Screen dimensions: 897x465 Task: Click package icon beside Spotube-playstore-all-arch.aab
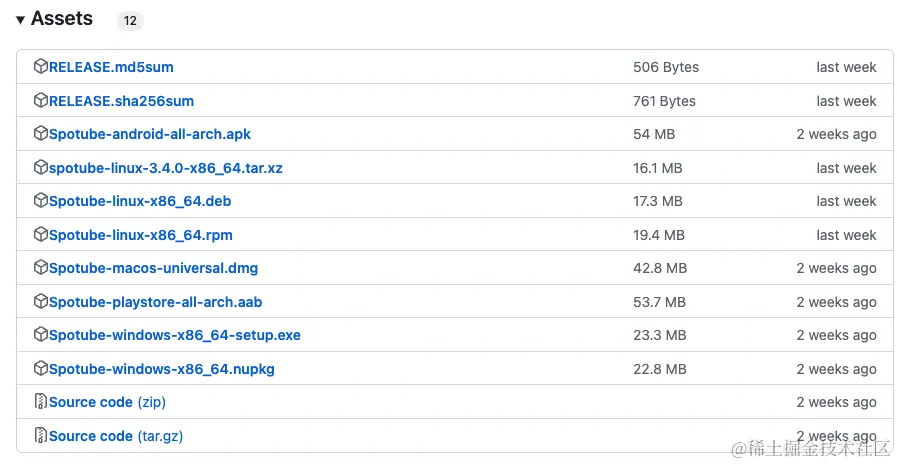click(41, 301)
